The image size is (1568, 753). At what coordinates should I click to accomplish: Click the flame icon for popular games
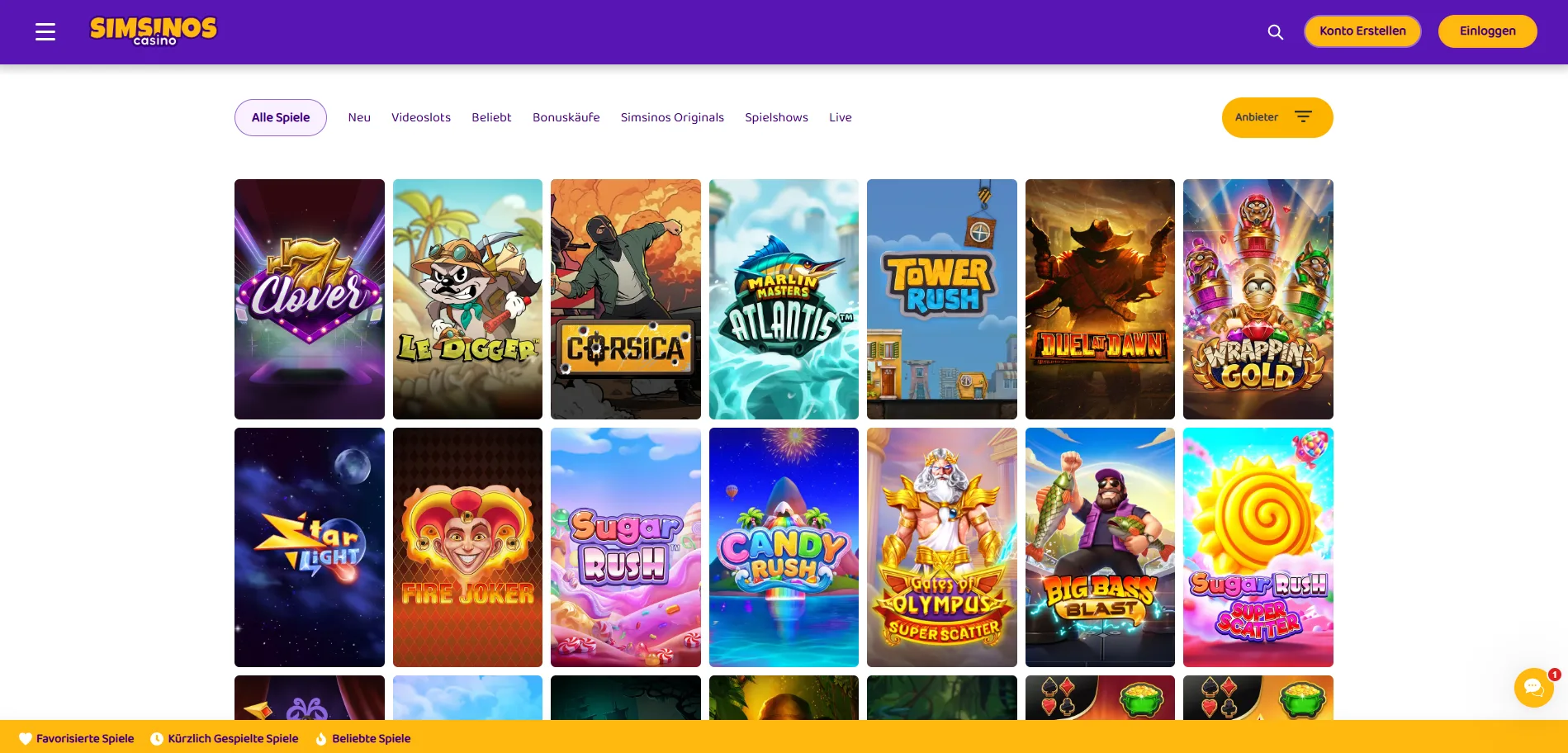[x=321, y=739]
